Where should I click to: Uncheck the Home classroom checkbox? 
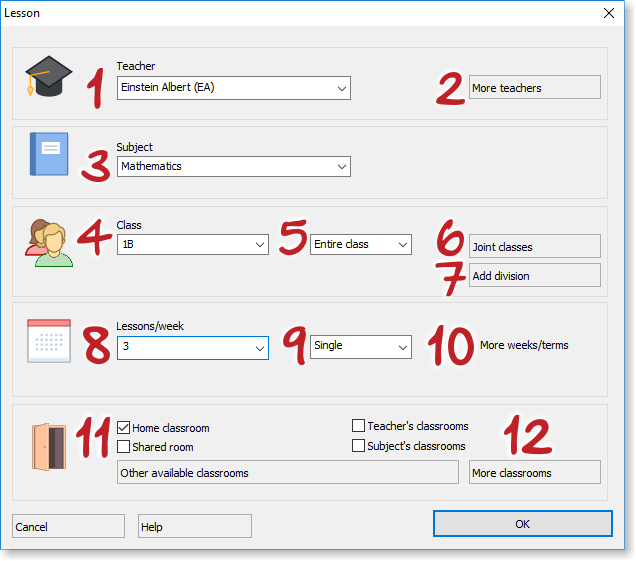click(x=124, y=427)
